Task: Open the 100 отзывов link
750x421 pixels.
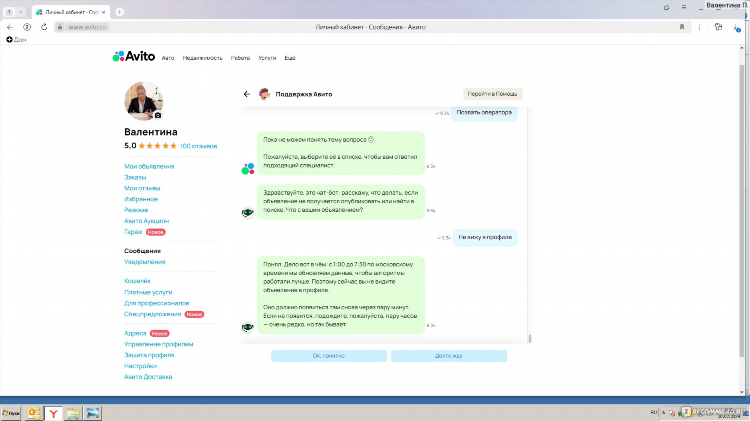Action: pos(199,146)
